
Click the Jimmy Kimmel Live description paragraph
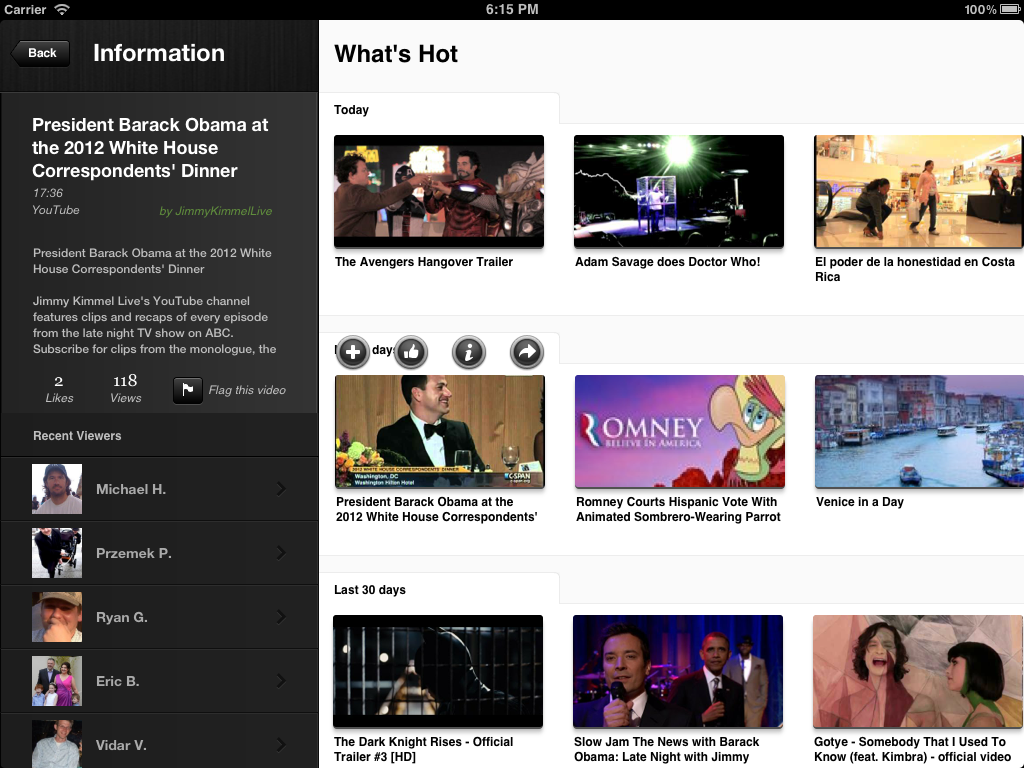pyautogui.click(x=154, y=325)
